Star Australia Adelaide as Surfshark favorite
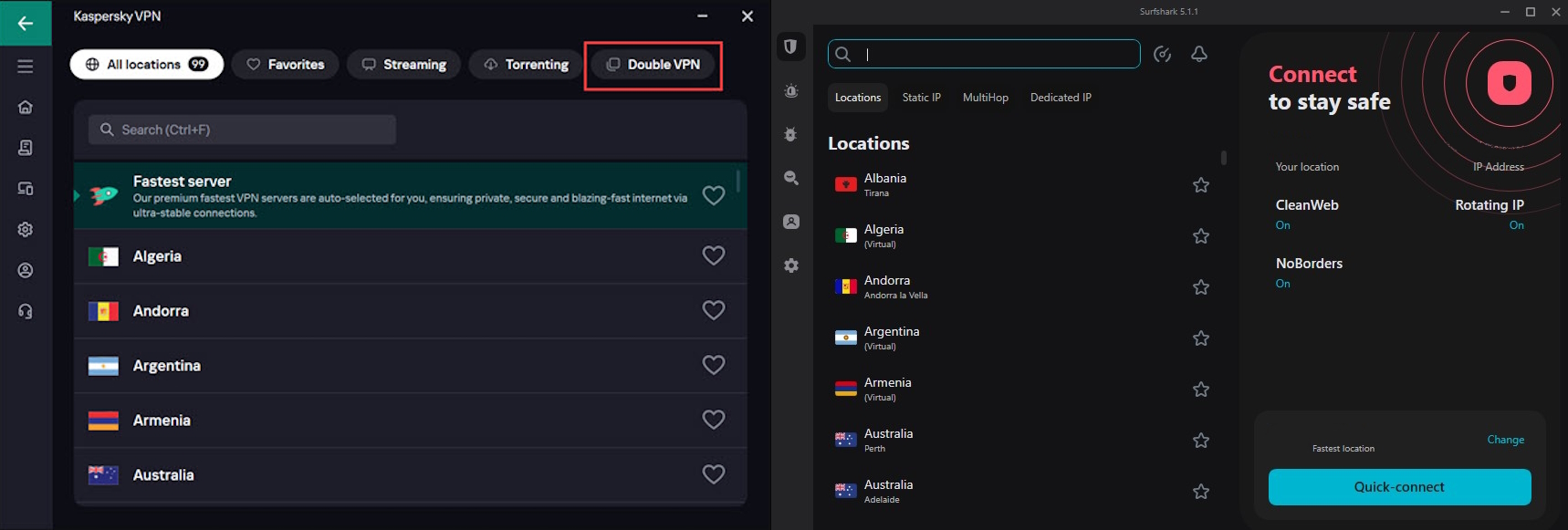This screenshot has width=1568, height=530. point(1201,492)
